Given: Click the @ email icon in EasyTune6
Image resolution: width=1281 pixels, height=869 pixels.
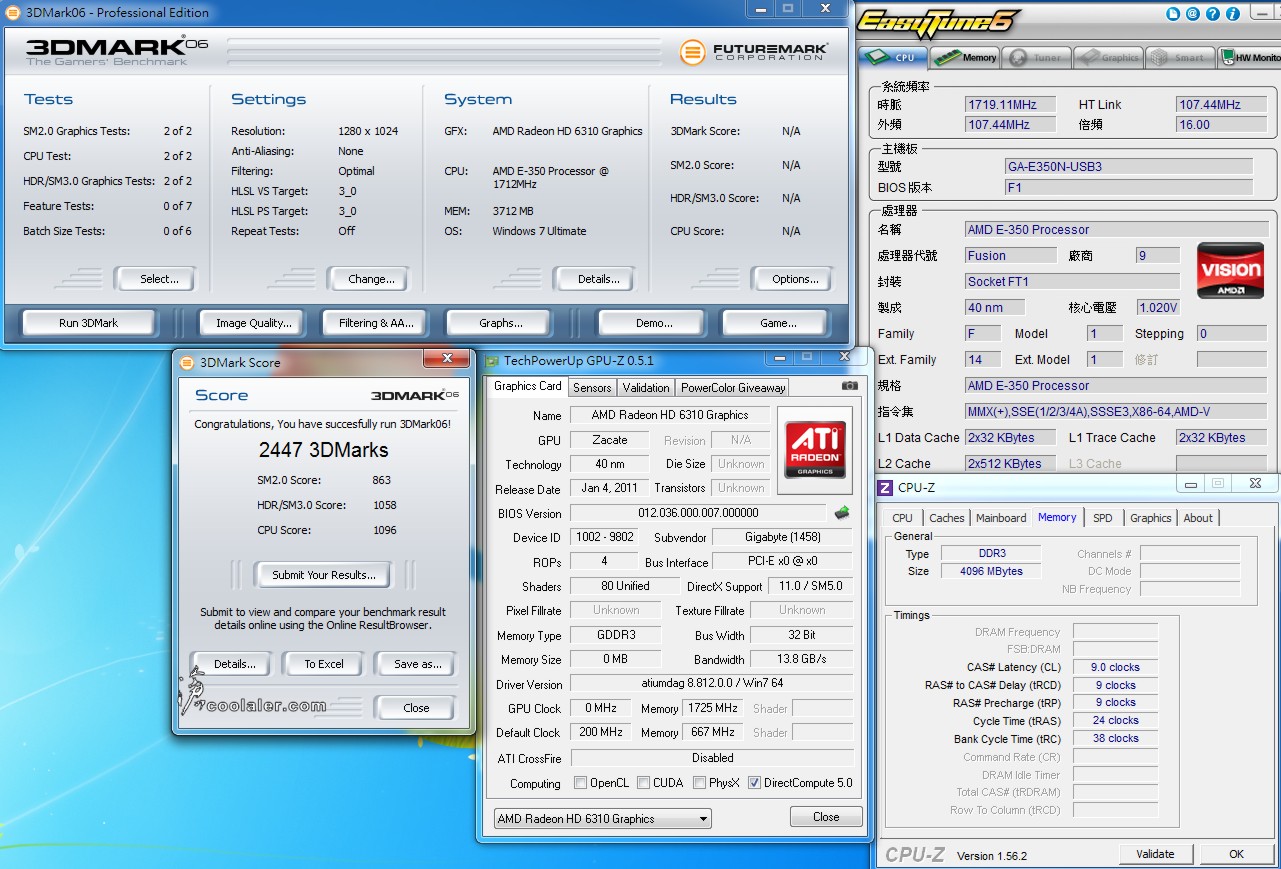Looking at the screenshot, I should coord(1192,14).
